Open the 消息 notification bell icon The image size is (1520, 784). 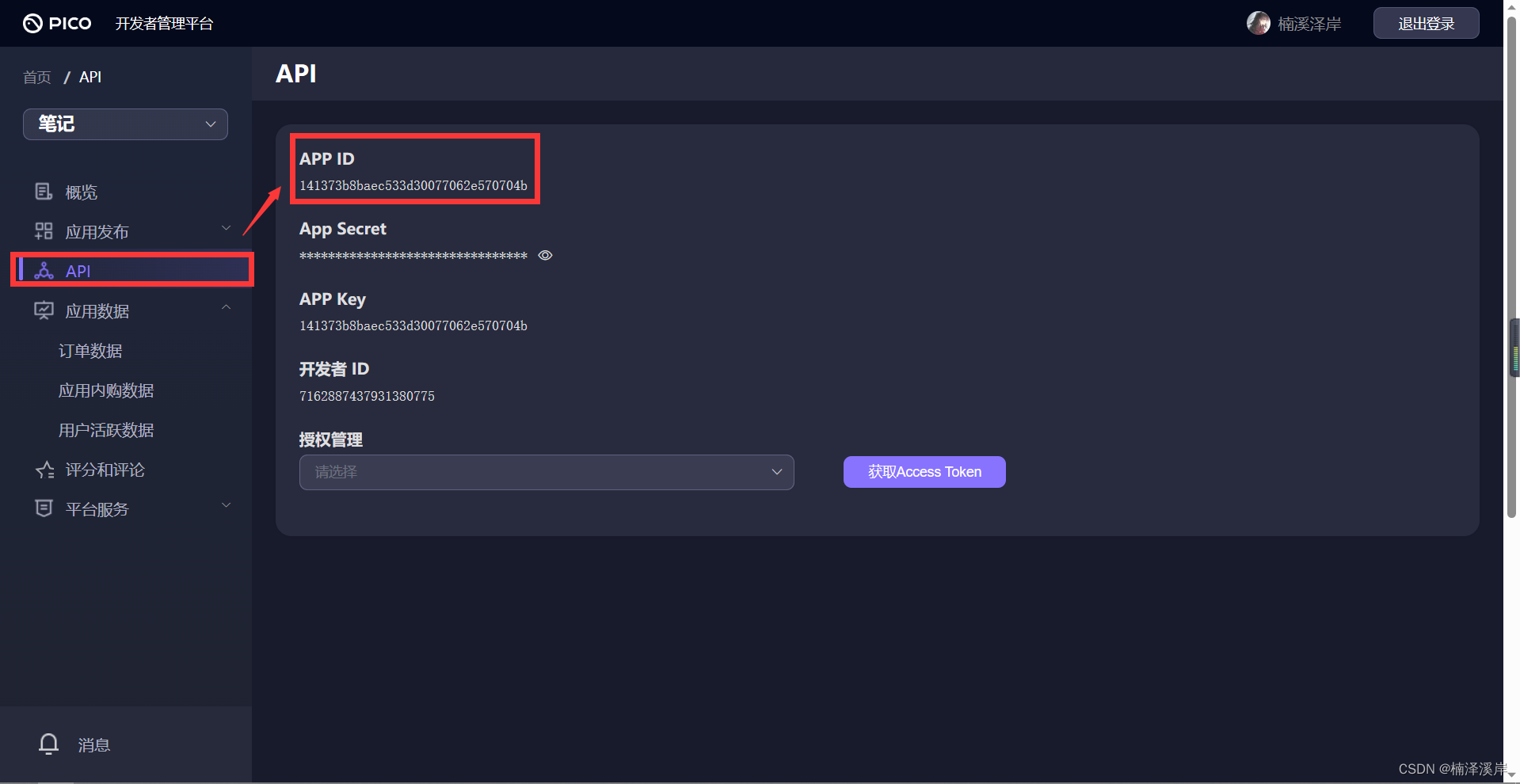pos(48,744)
